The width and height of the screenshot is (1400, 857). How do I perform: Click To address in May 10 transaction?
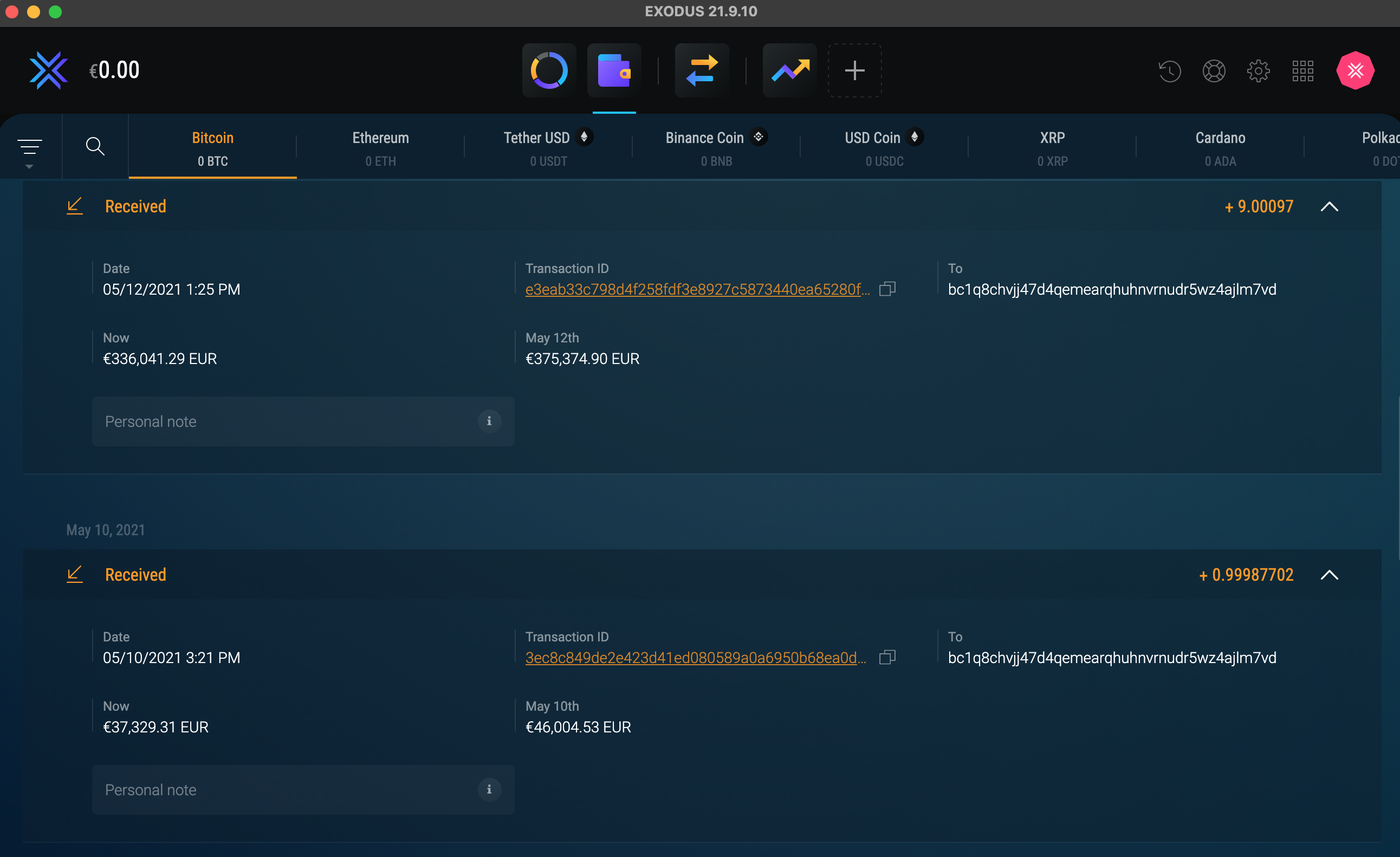(1112, 658)
